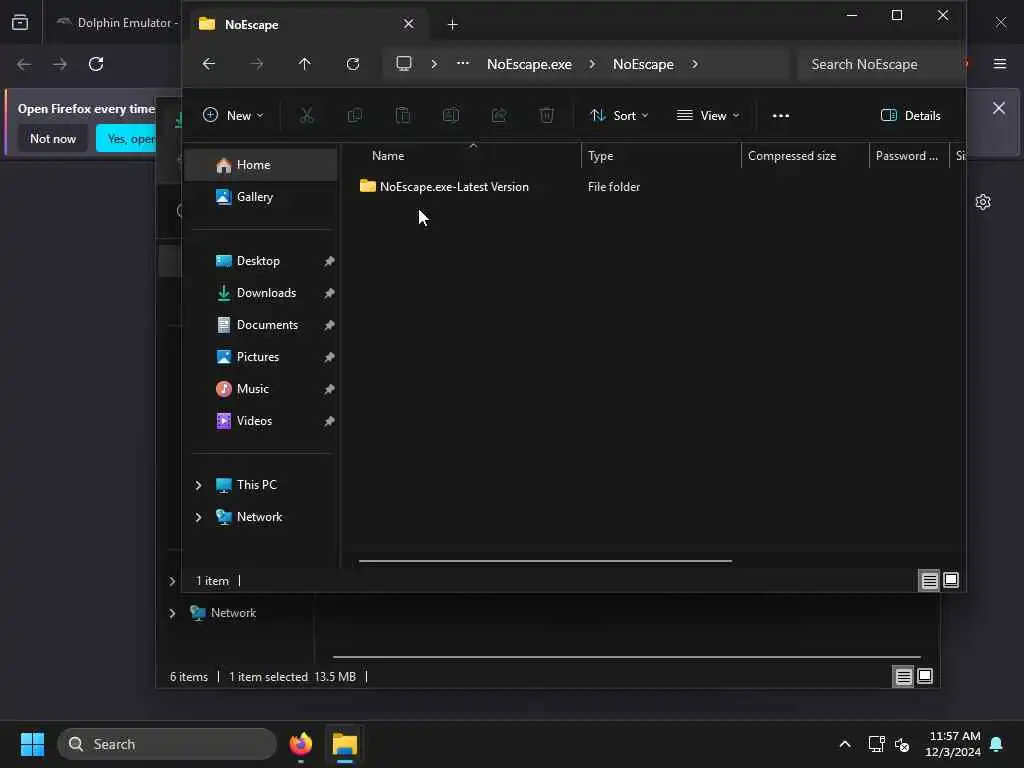Click the pin icon next to Music
The image size is (1024, 768).
point(329,389)
